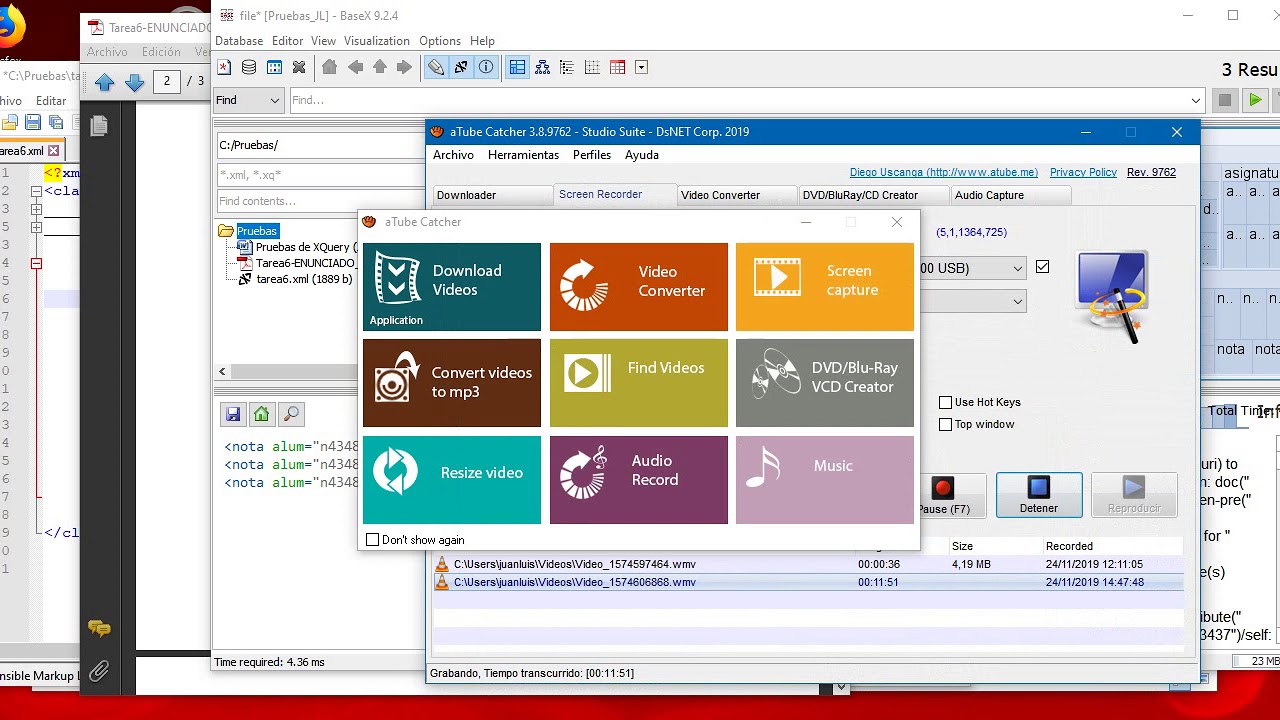Check the Don't show again box

point(373,540)
